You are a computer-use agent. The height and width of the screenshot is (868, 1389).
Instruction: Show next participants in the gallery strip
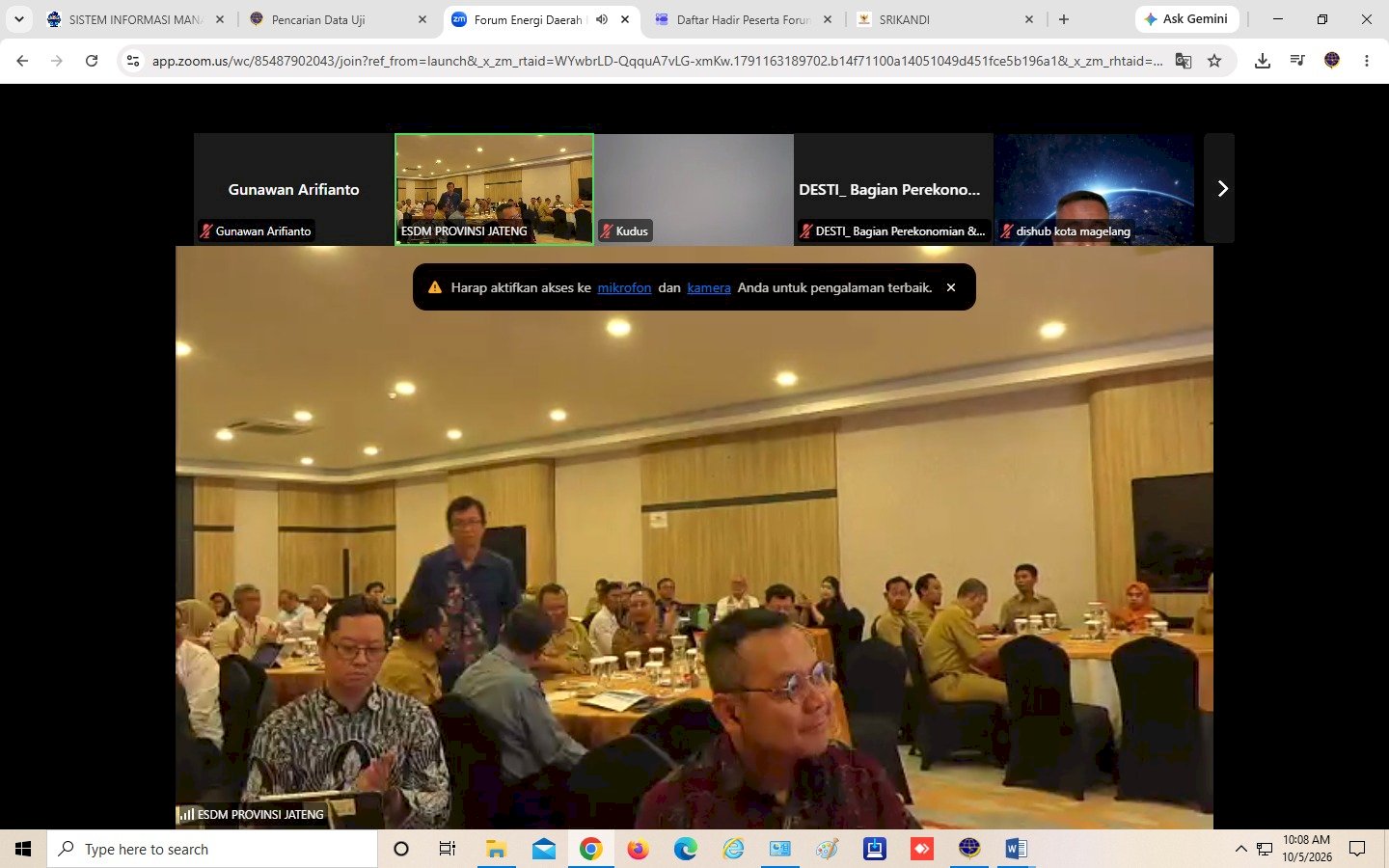click(x=1221, y=188)
